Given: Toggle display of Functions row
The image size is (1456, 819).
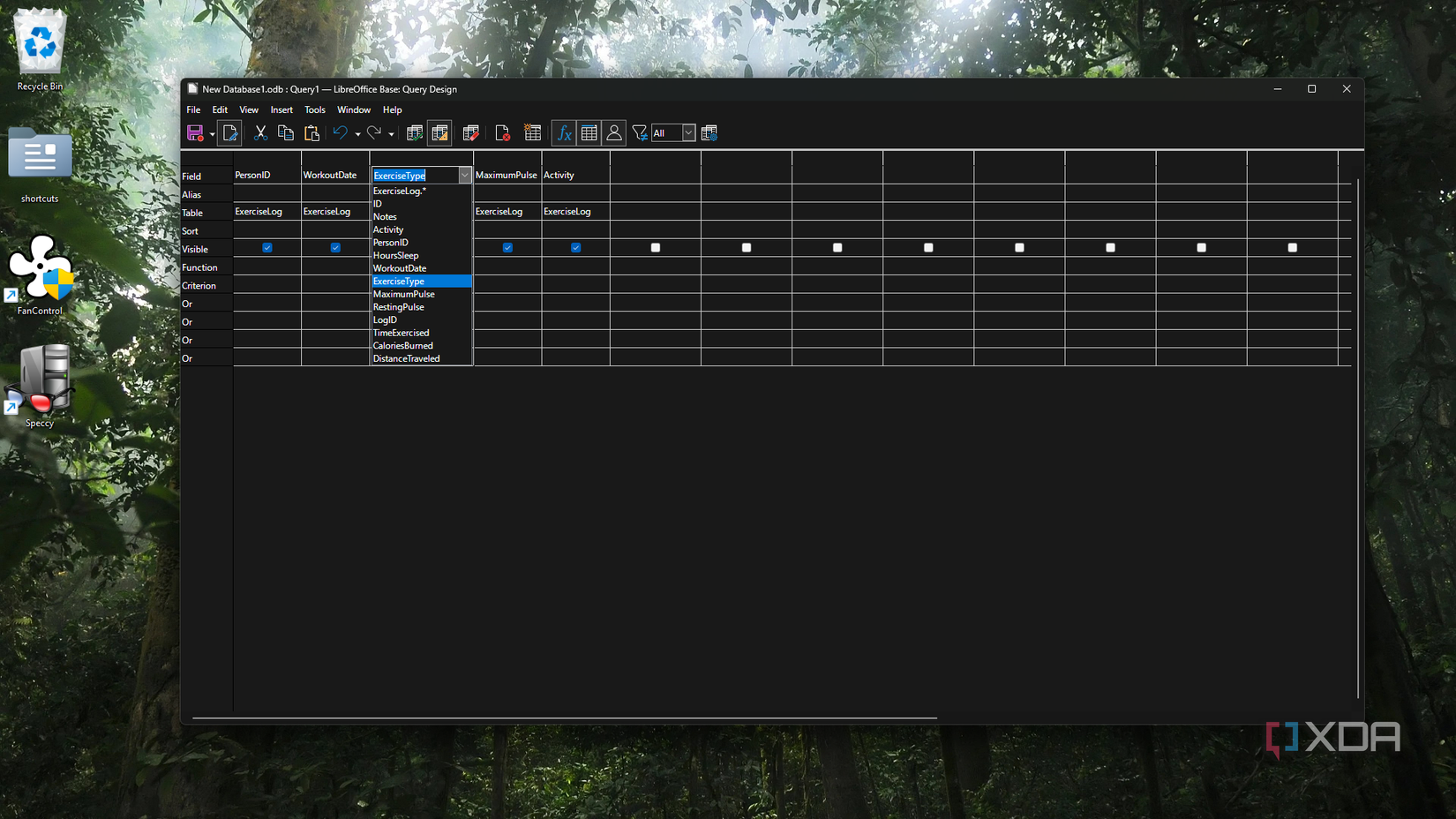Looking at the screenshot, I should tap(562, 132).
